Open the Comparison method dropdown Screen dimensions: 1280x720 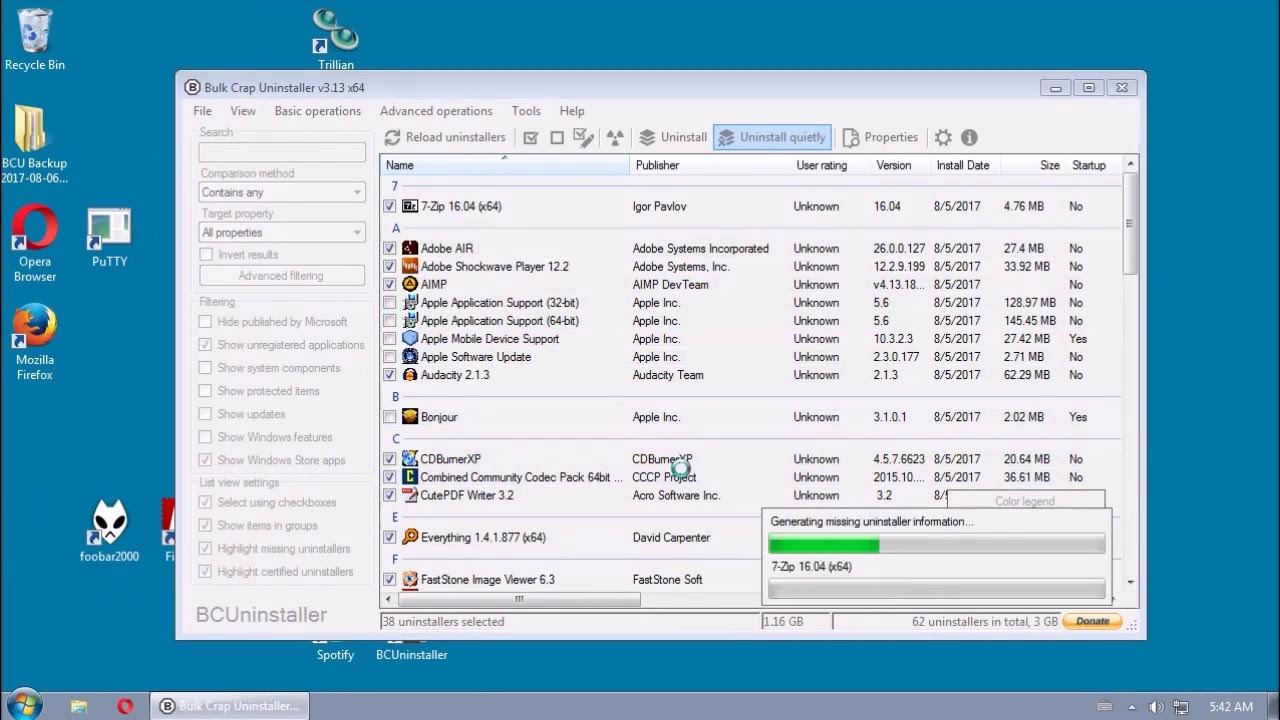click(x=282, y=192)
